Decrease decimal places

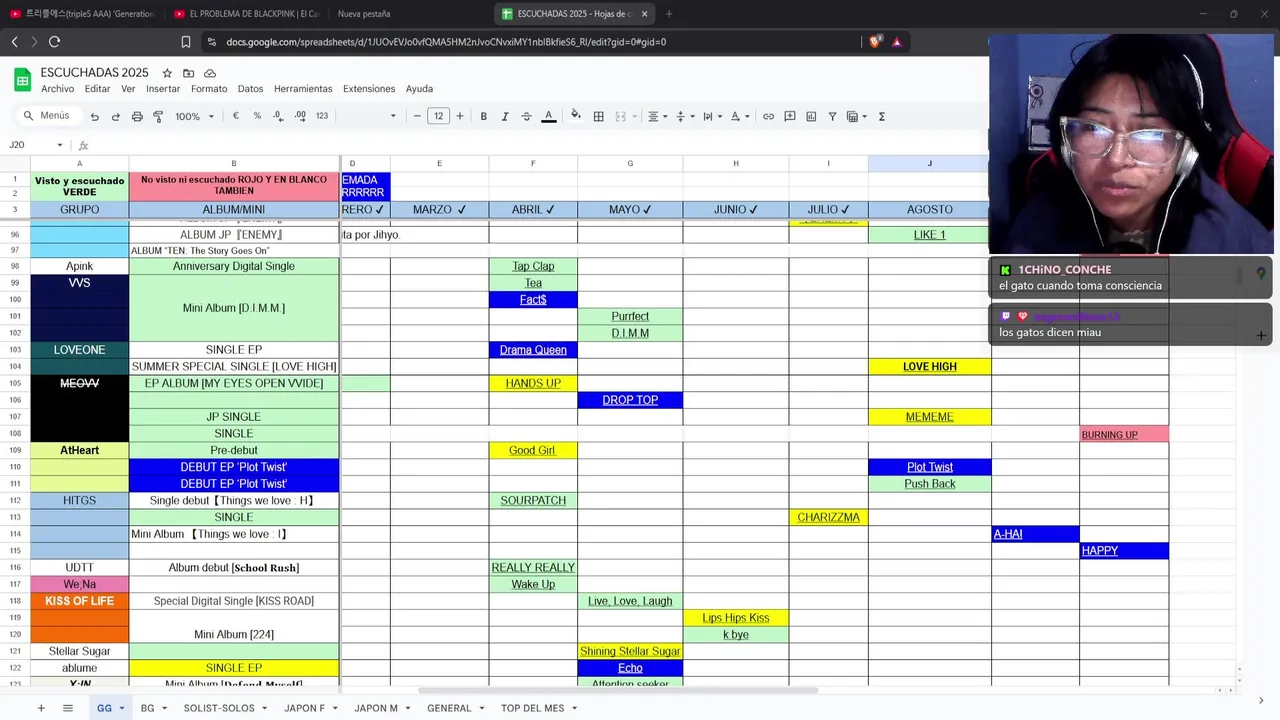coord(278,116)
